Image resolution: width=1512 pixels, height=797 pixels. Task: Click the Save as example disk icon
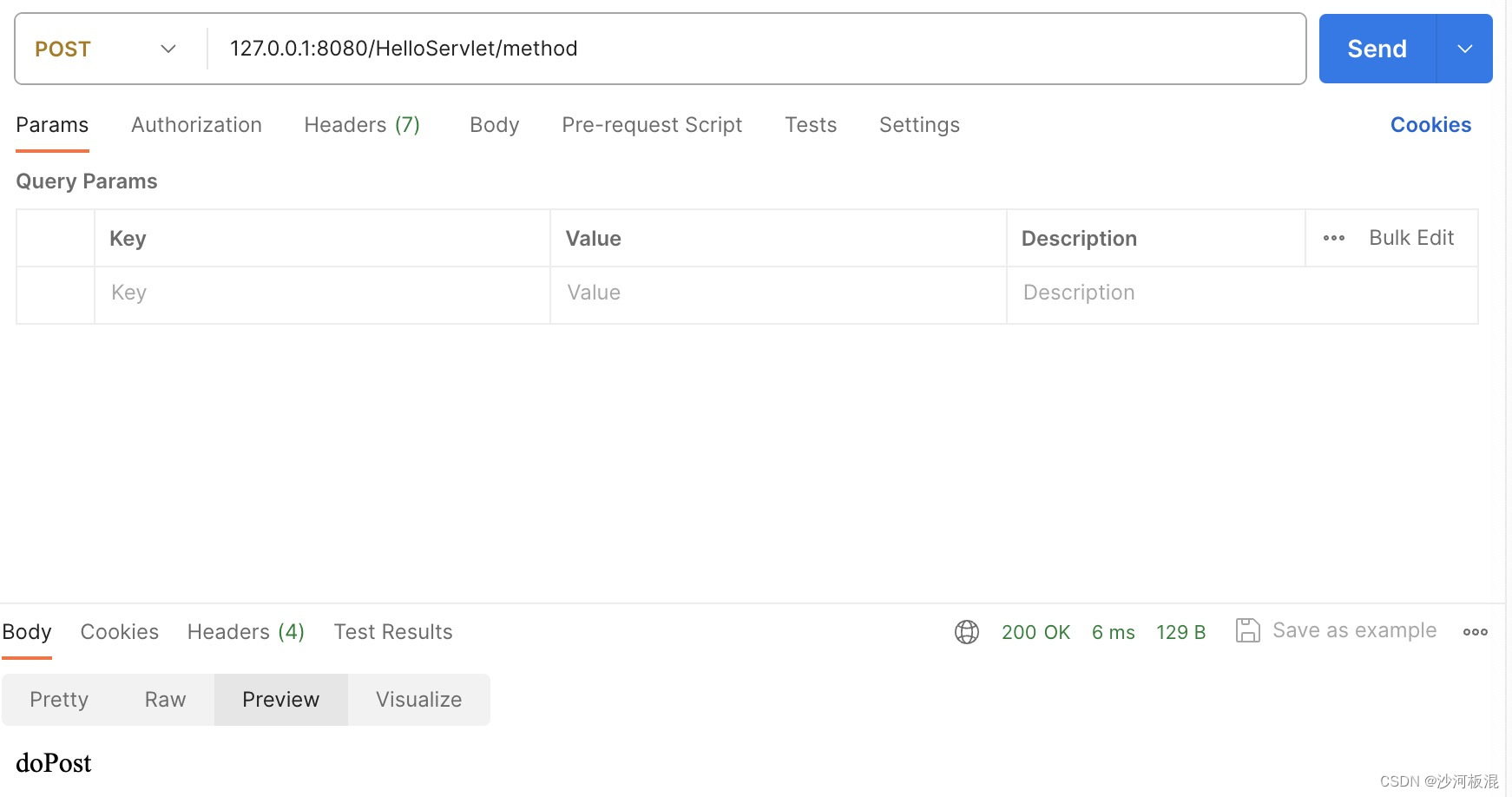1249,630
